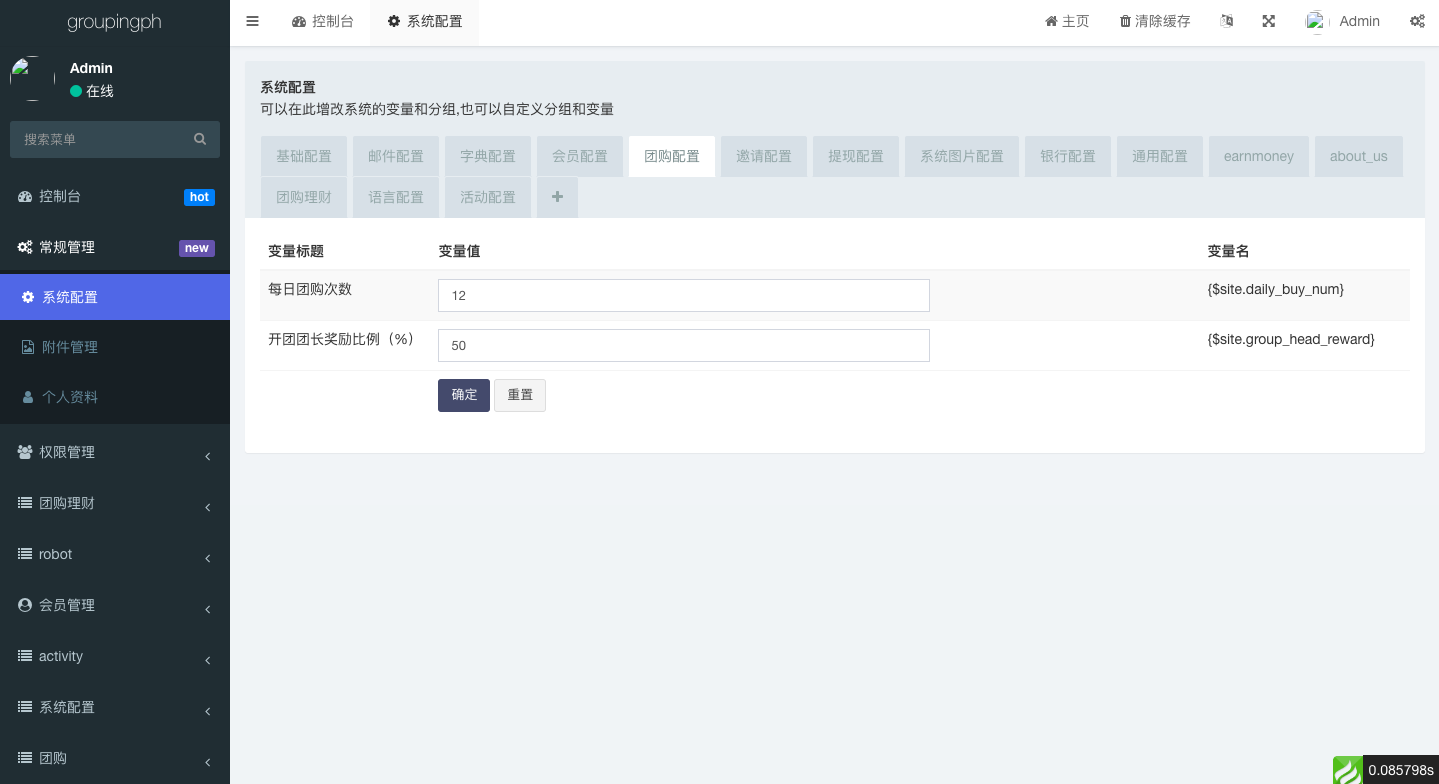1439x784 pixels.
Task: Click the plus tab to add group
Action: (557, 197)
